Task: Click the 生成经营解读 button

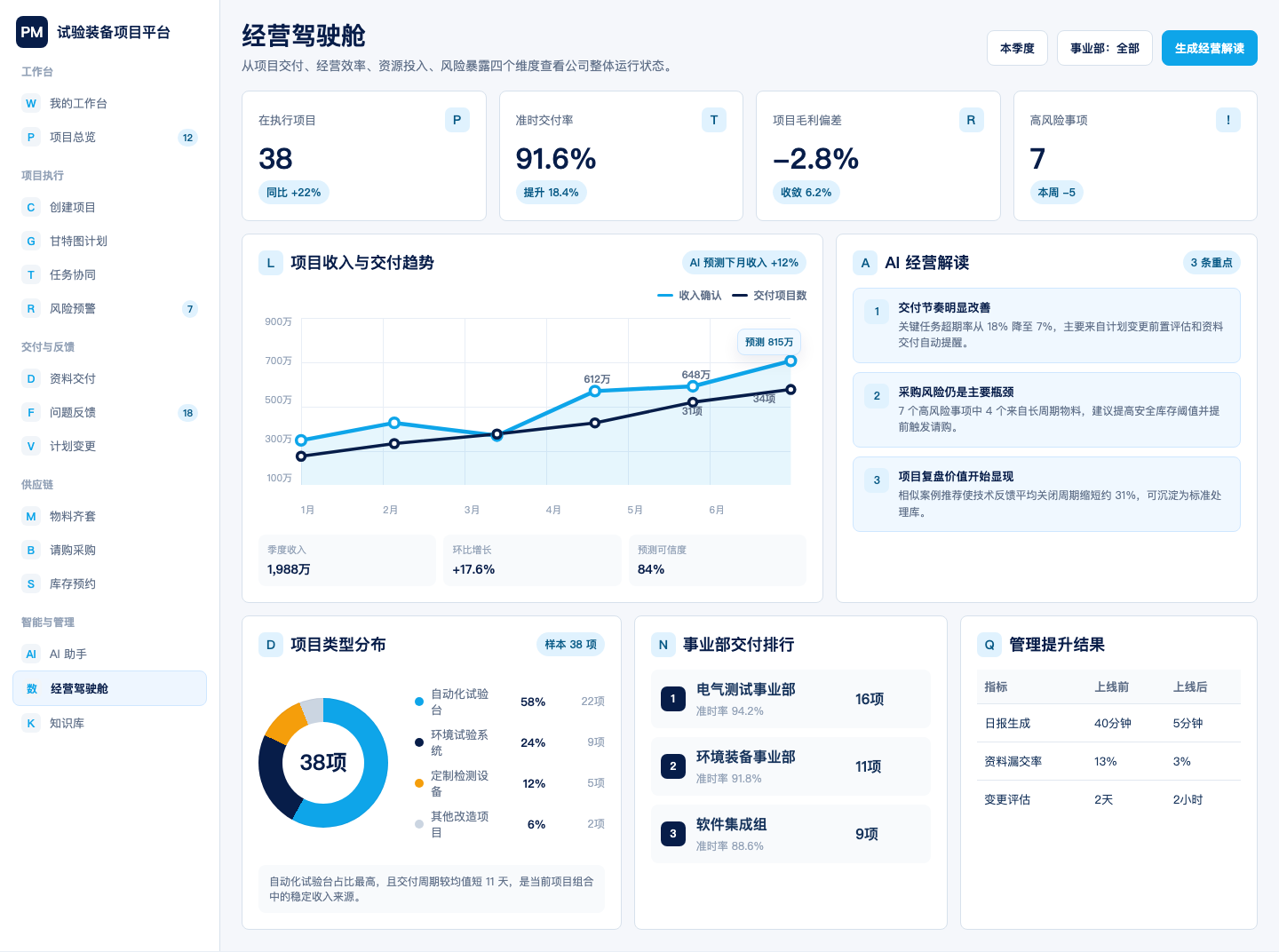Action: (1210, 48)
